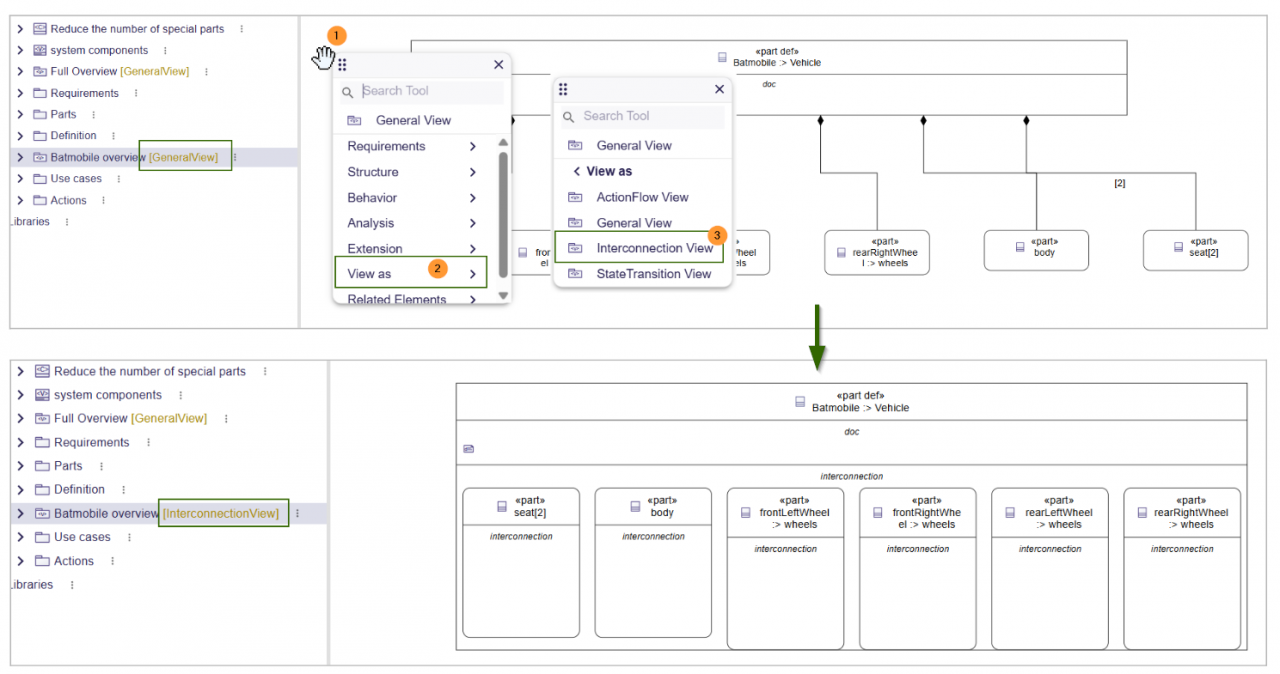Close the palette listing StateTransition View
Screen dimensions: 1280x674
tap(719, 89)
